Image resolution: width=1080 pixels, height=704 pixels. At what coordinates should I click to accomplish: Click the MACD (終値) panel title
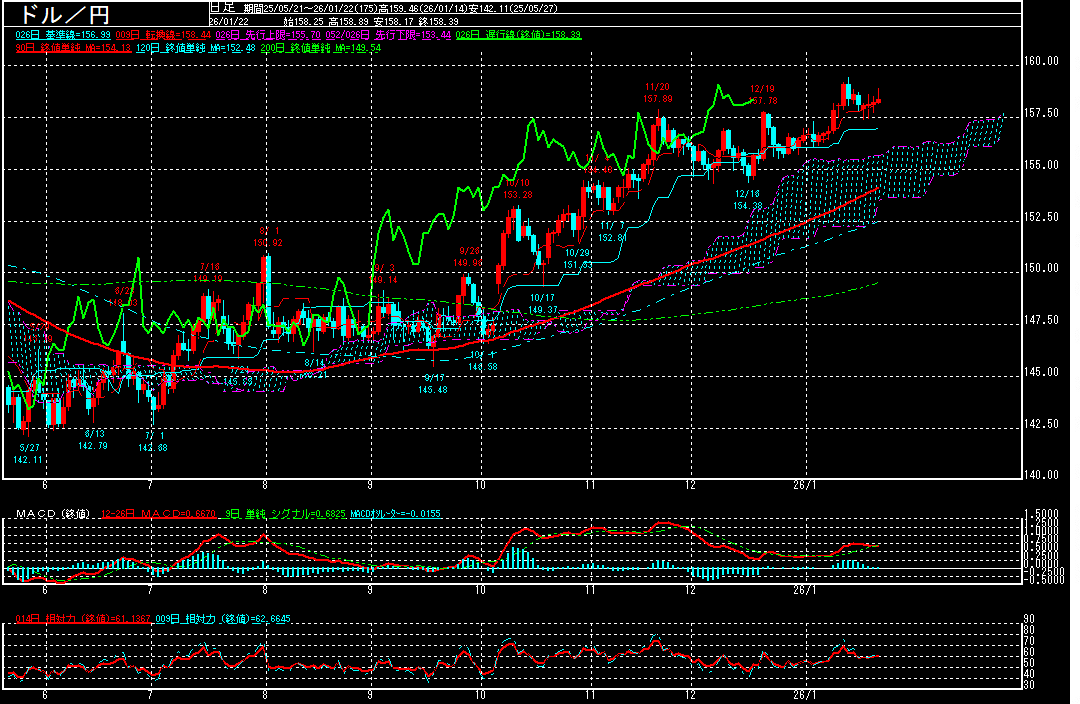pos(50,514)
